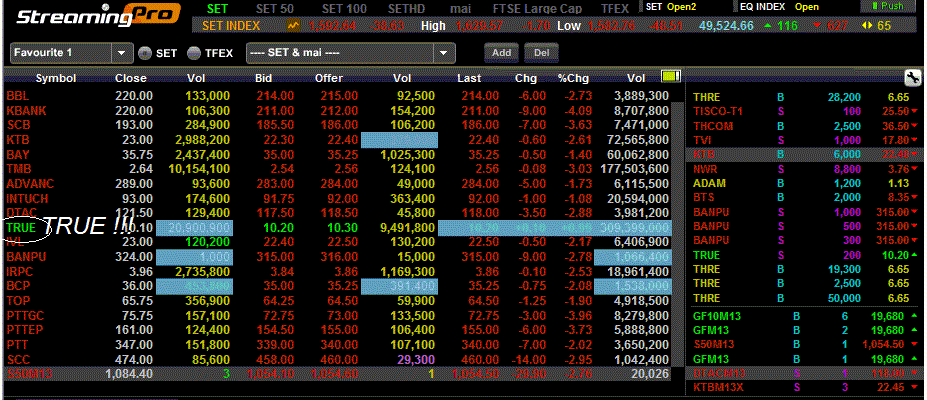927x400 pixels.
Task: Select the BCP symbol
Action: point(18,286)
